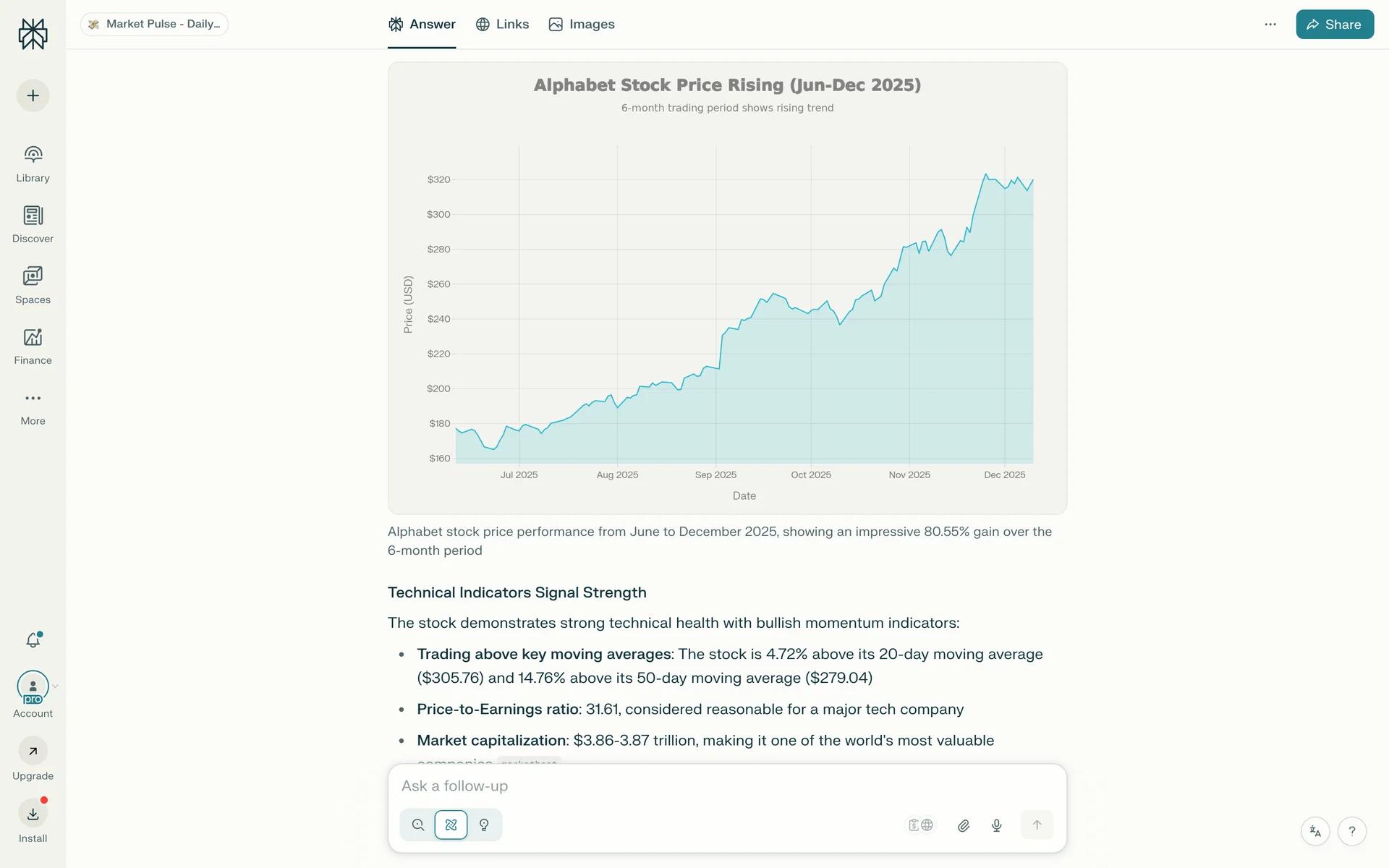The image size is (1389, 868).
Task: Expand the More sidebar menu
Action: pos(33,407)
